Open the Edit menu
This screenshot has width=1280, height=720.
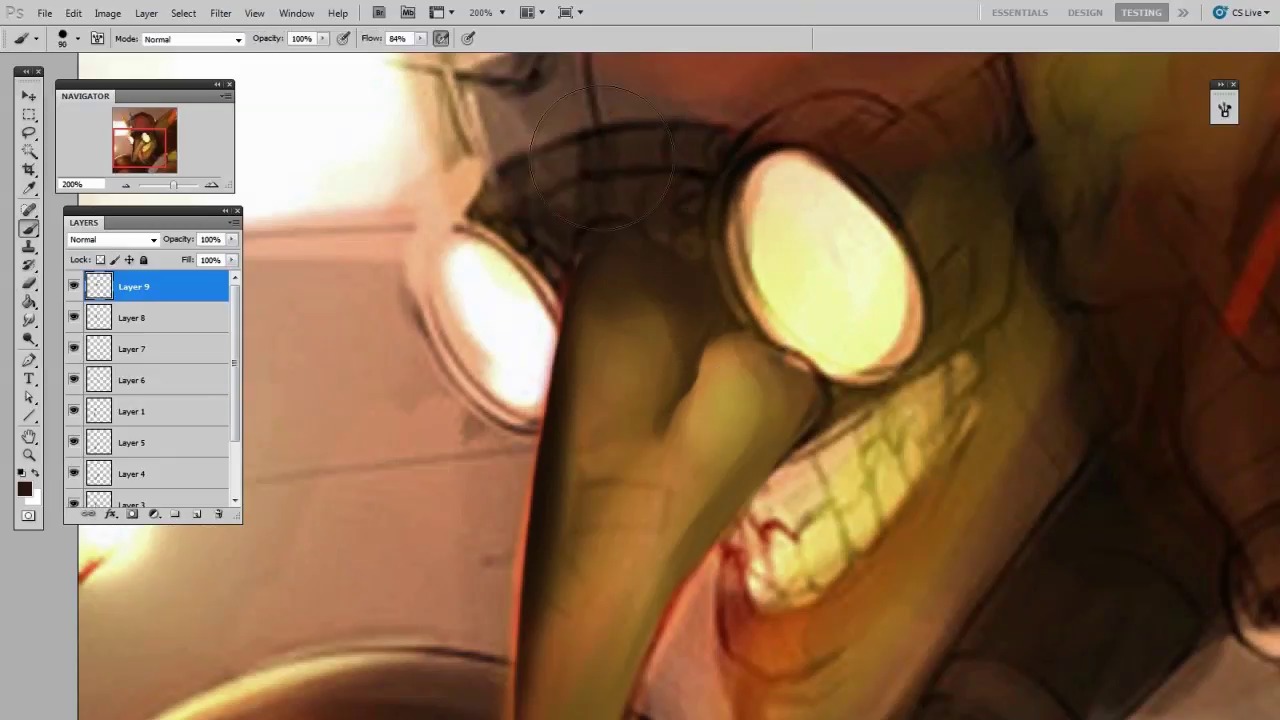point(74,13)
